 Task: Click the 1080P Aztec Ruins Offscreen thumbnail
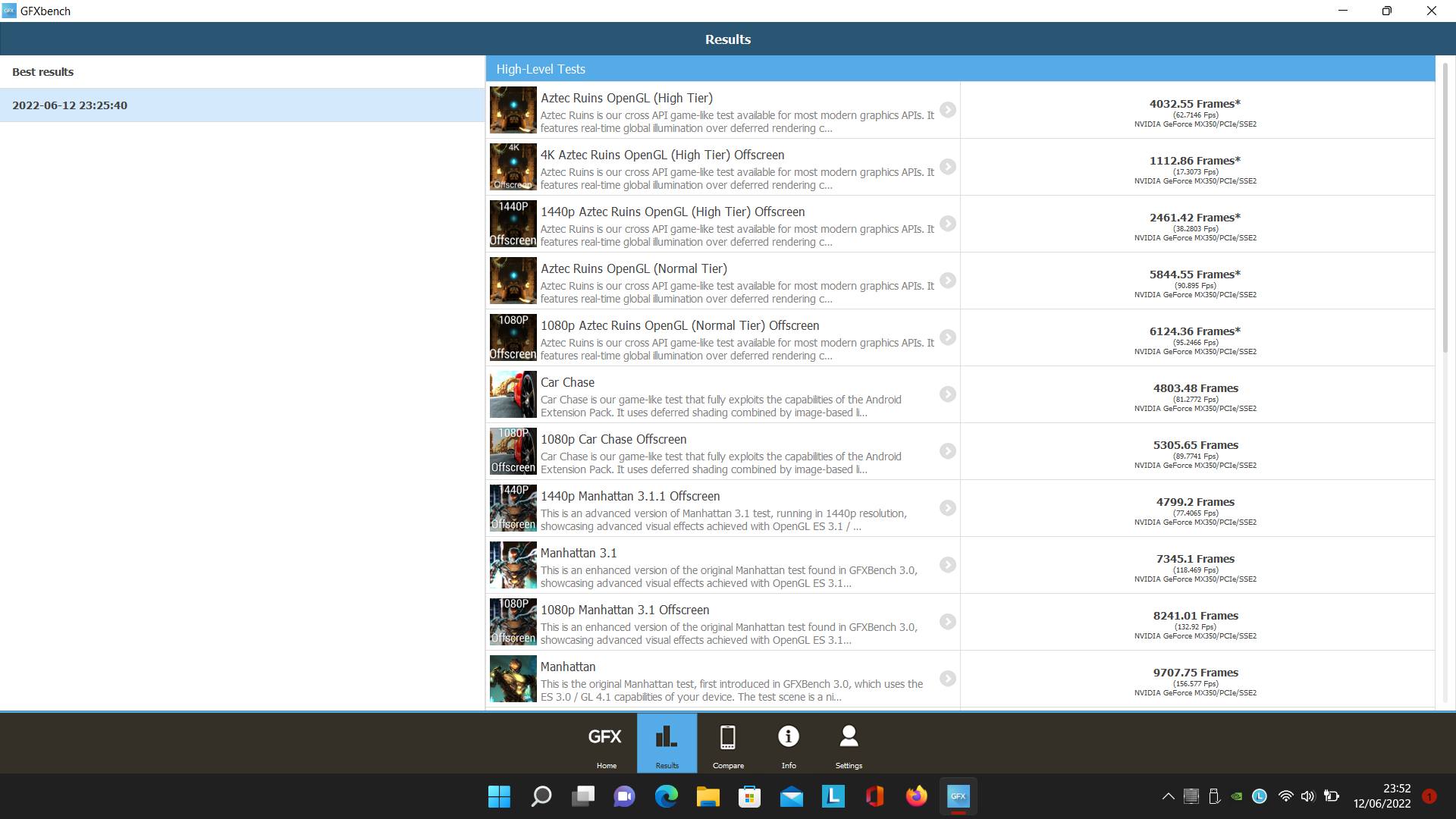coord(513,337)
